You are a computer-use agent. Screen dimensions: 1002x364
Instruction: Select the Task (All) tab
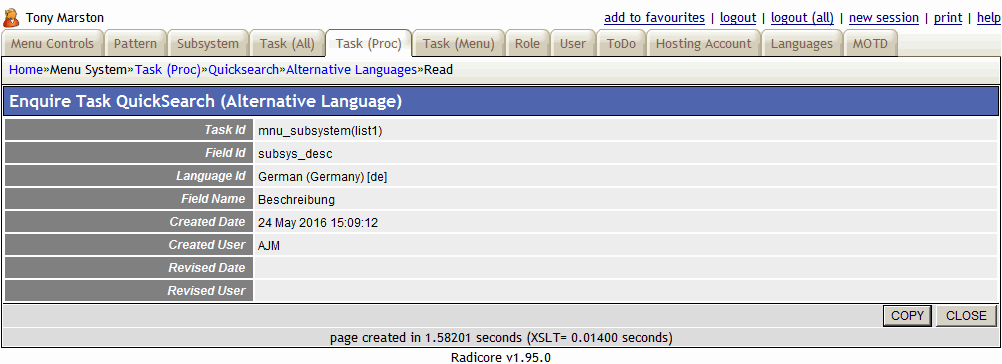(x=287, y=44)
